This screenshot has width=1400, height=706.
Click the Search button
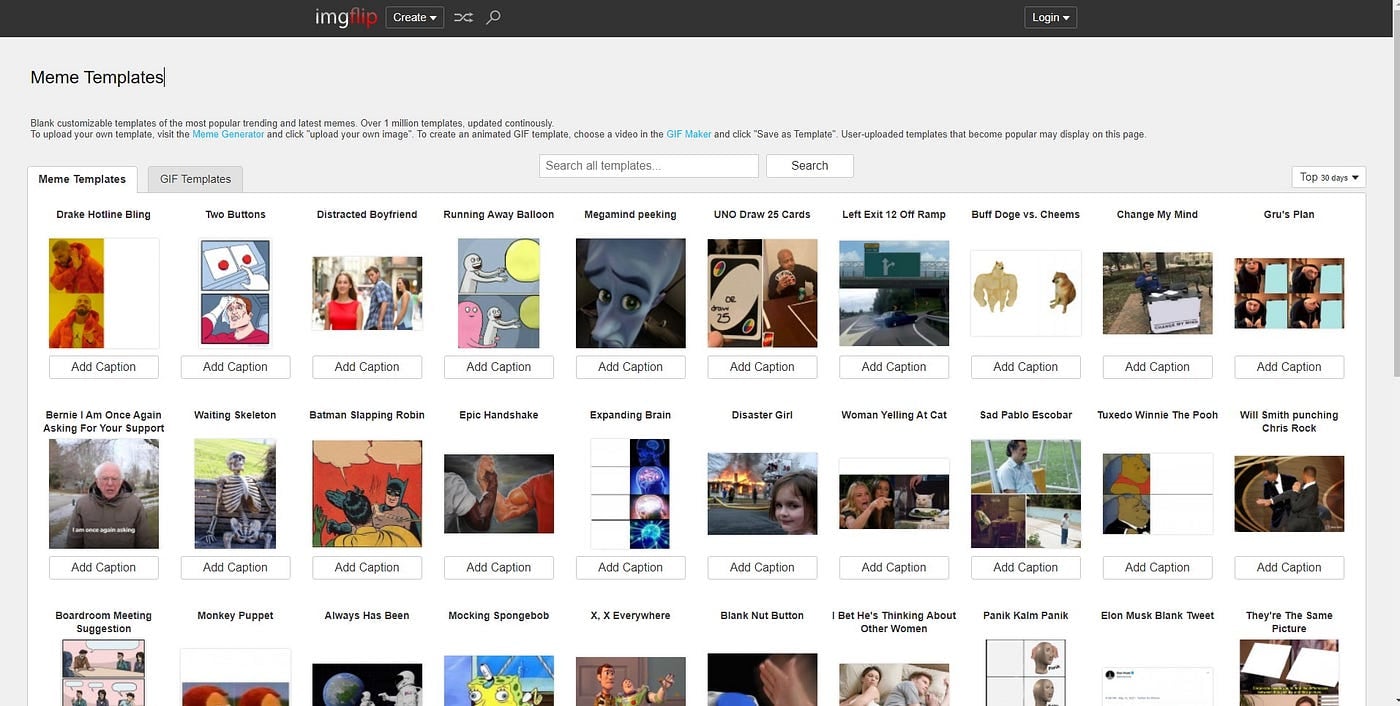pos(810,166)
